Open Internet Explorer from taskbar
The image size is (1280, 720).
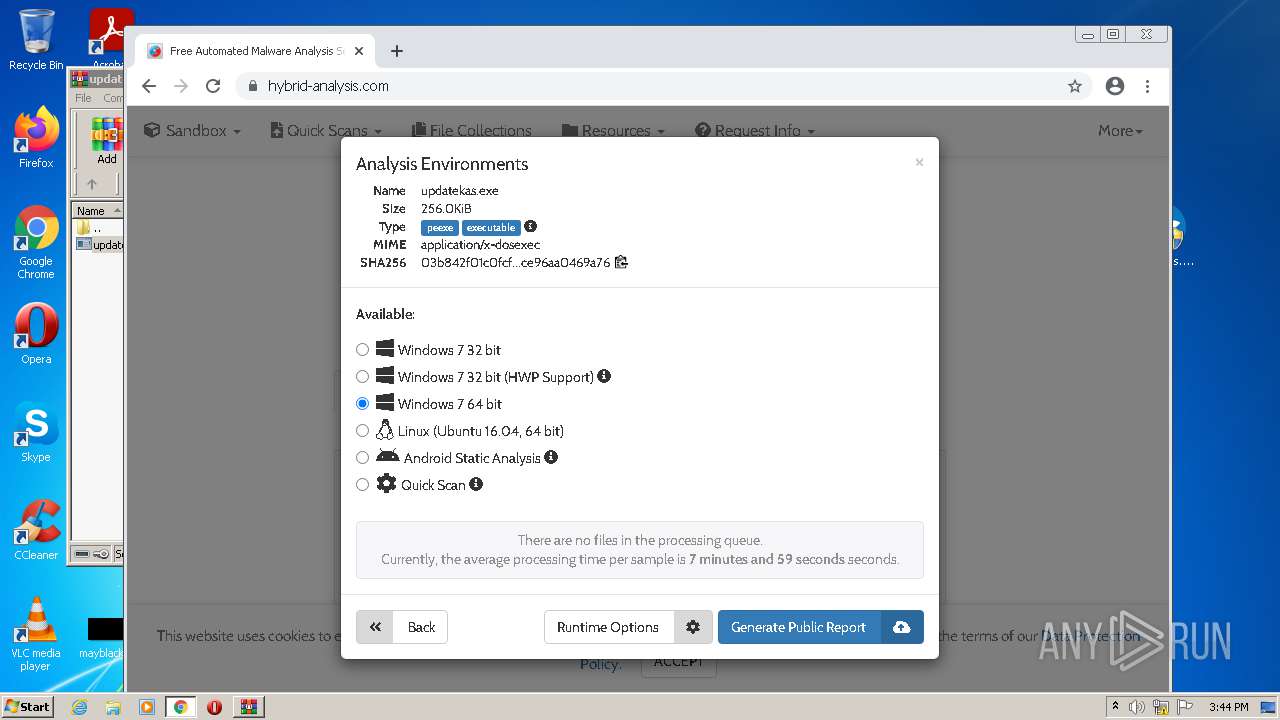pyautogui.click(x=79, y=707)
